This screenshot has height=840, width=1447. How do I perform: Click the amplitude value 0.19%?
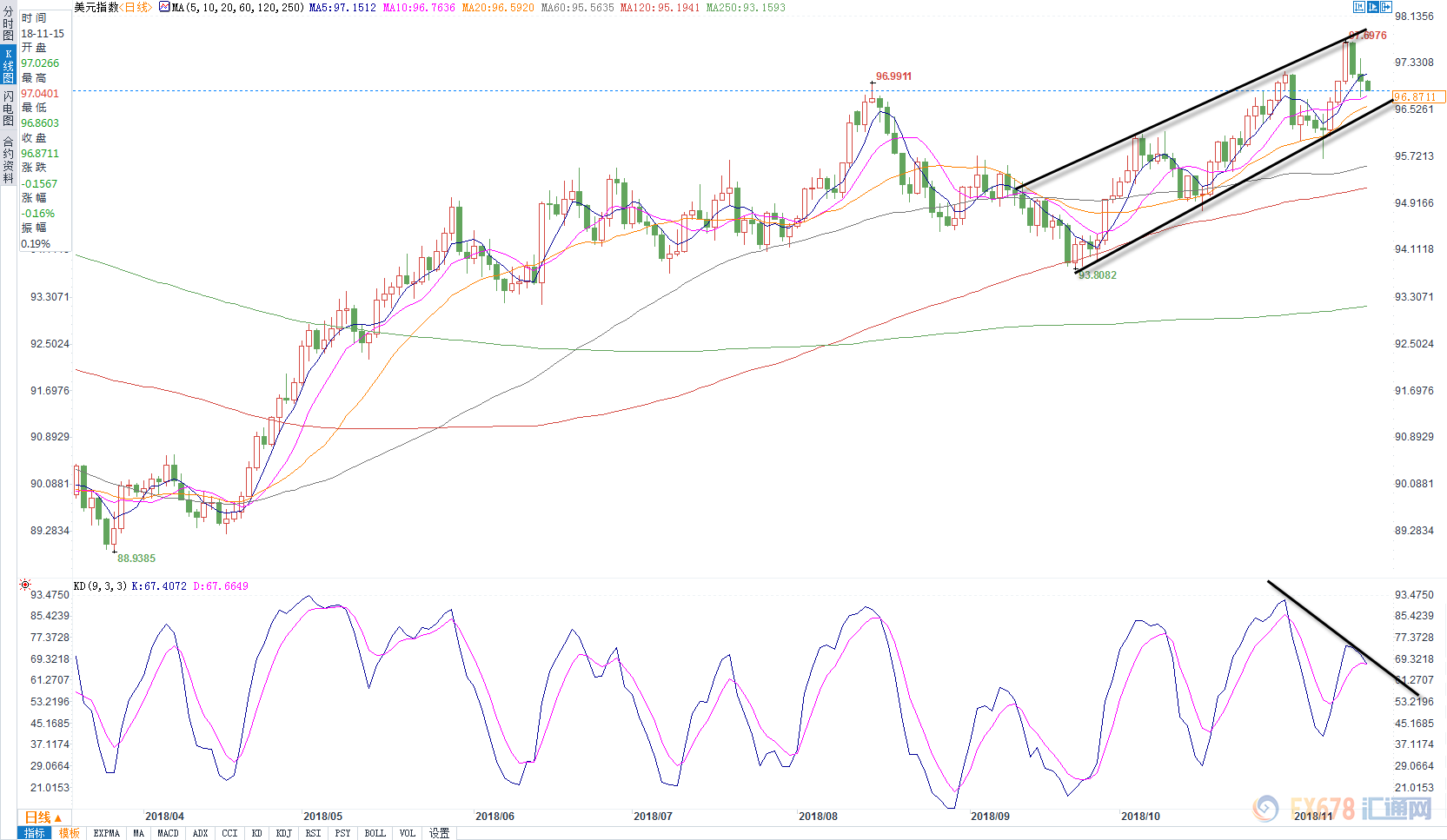coord(36,244)
